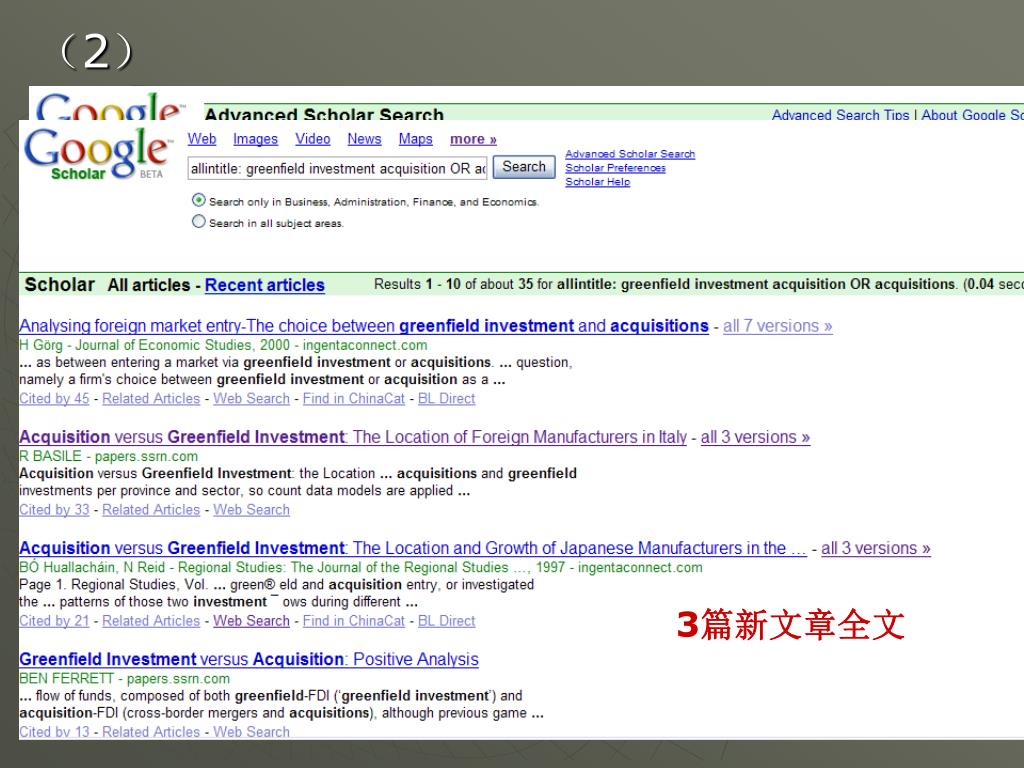Viewport: 1024px width, 768px height.
Task: Open BL Direct for H Görg result
Action: click(x=446, y=398)
